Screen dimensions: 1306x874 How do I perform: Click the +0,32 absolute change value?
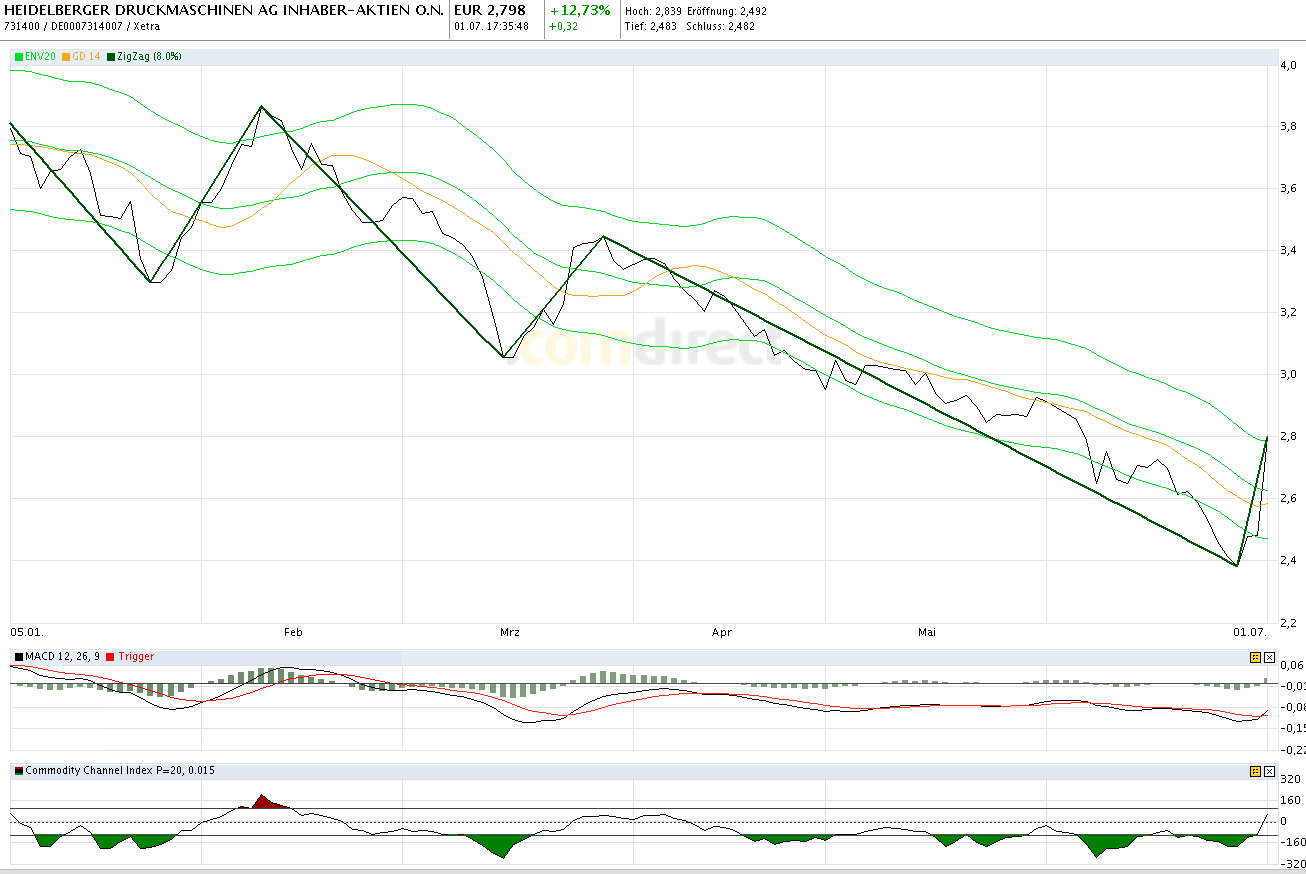click(x=563, y=26)
